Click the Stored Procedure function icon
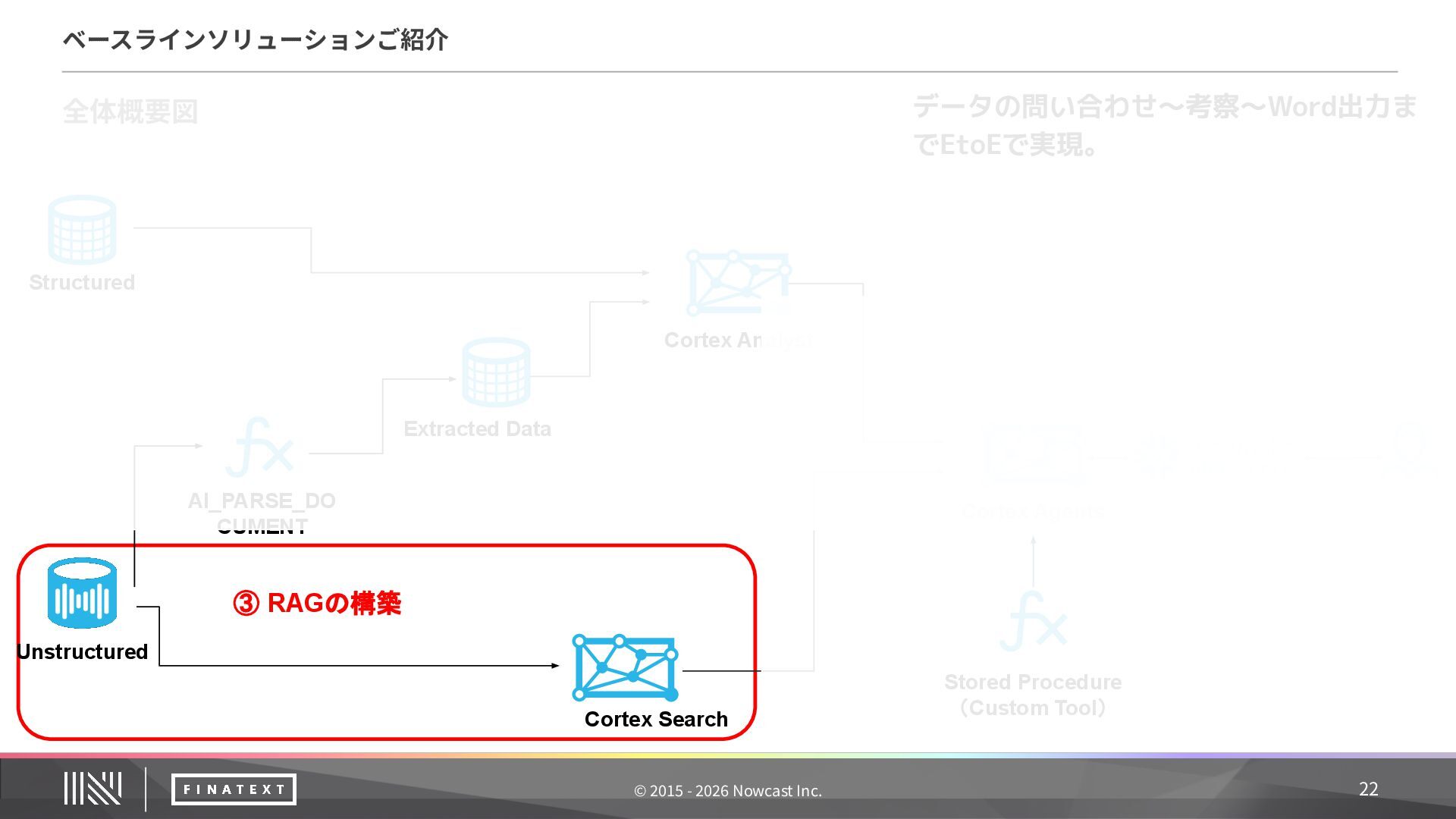 [1033, 623]
